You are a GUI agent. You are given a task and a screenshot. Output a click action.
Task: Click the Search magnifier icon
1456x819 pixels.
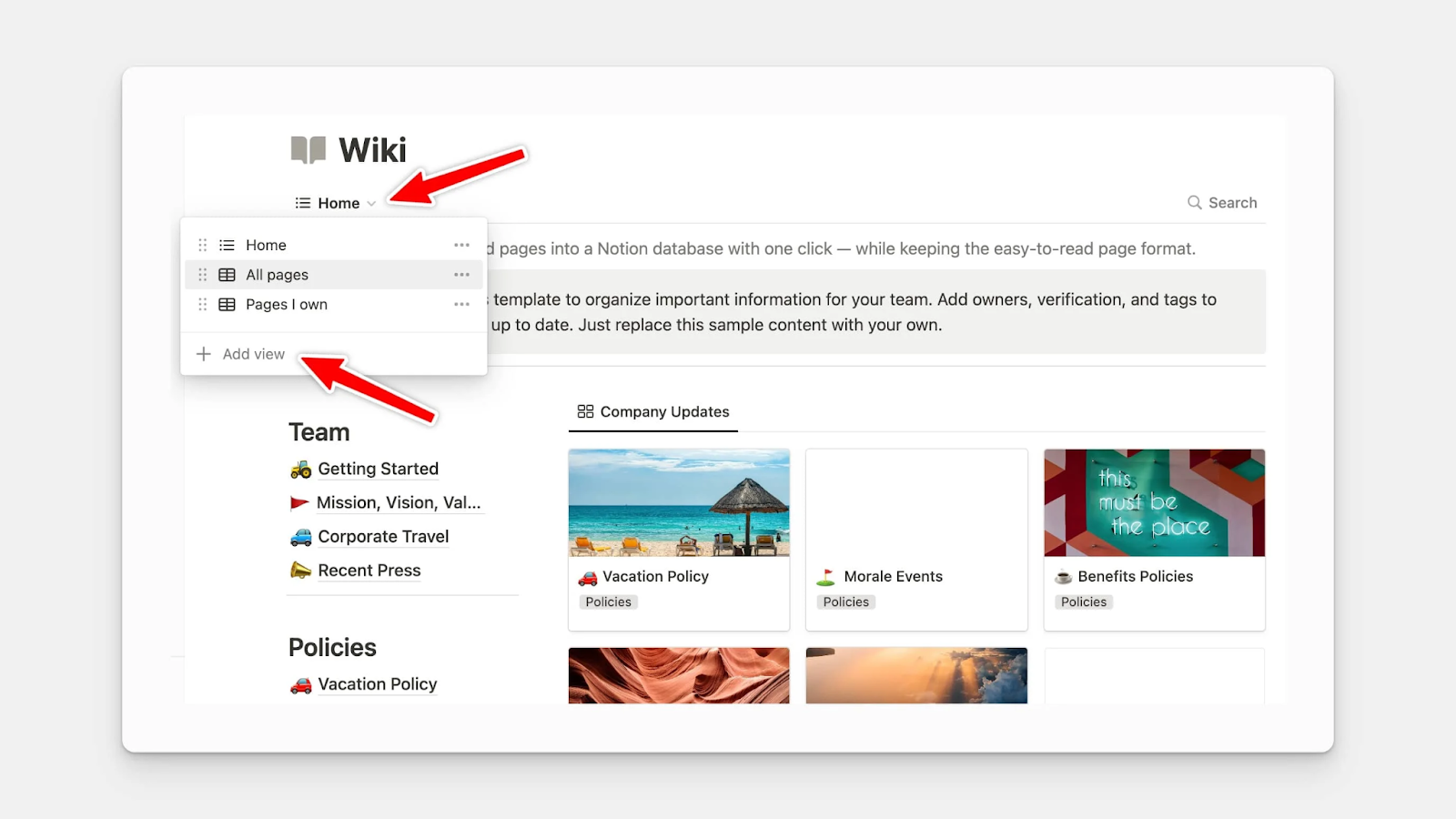click(x=1194, y=203)
